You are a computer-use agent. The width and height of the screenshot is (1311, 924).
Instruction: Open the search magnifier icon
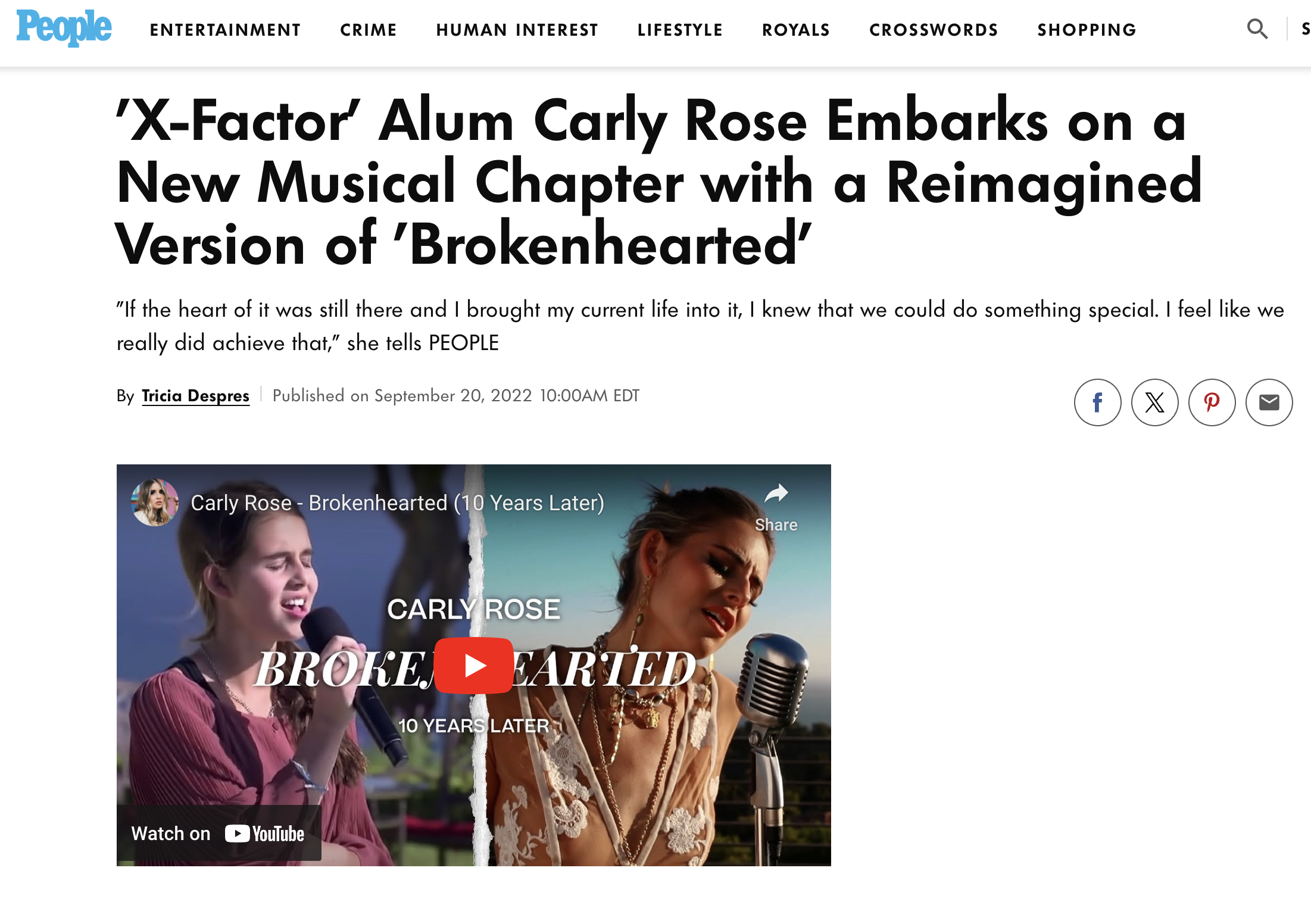1257,29
